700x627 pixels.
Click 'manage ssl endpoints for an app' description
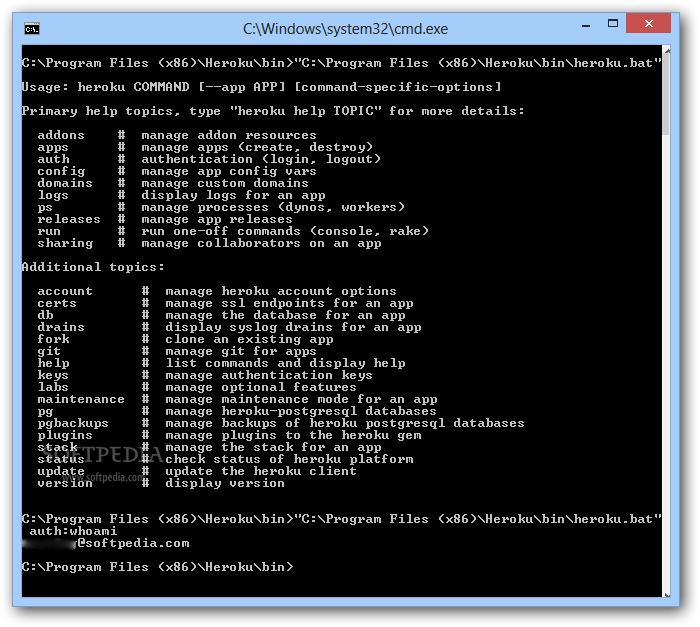[289, 303]
